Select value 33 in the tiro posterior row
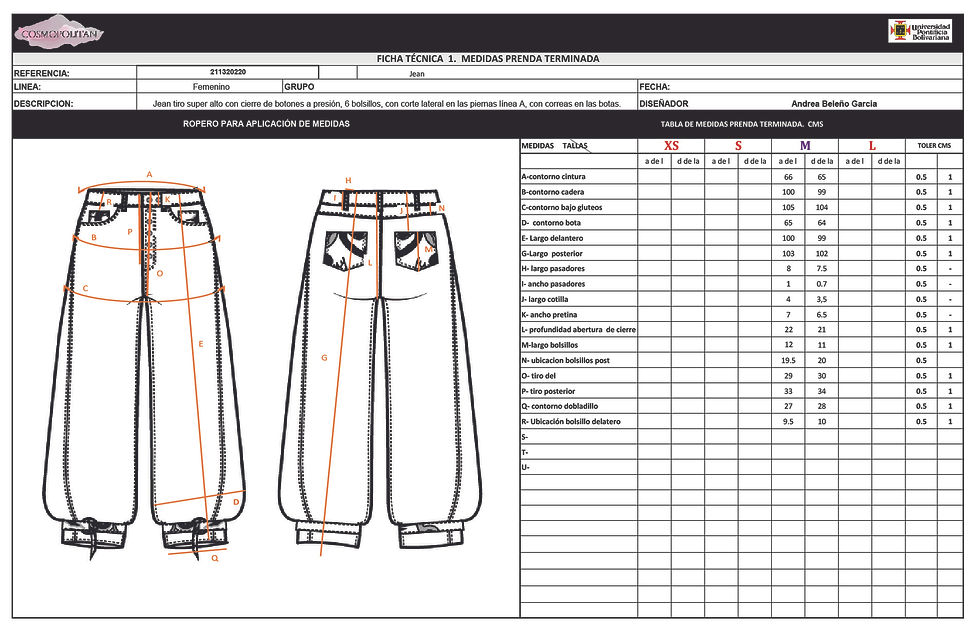 tap(788, 391)
